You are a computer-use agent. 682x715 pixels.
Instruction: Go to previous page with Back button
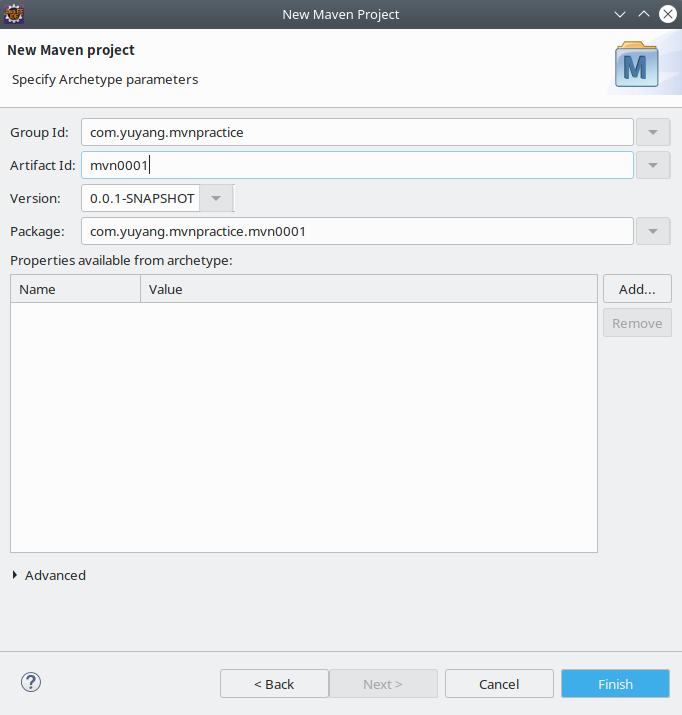[274, 684]
